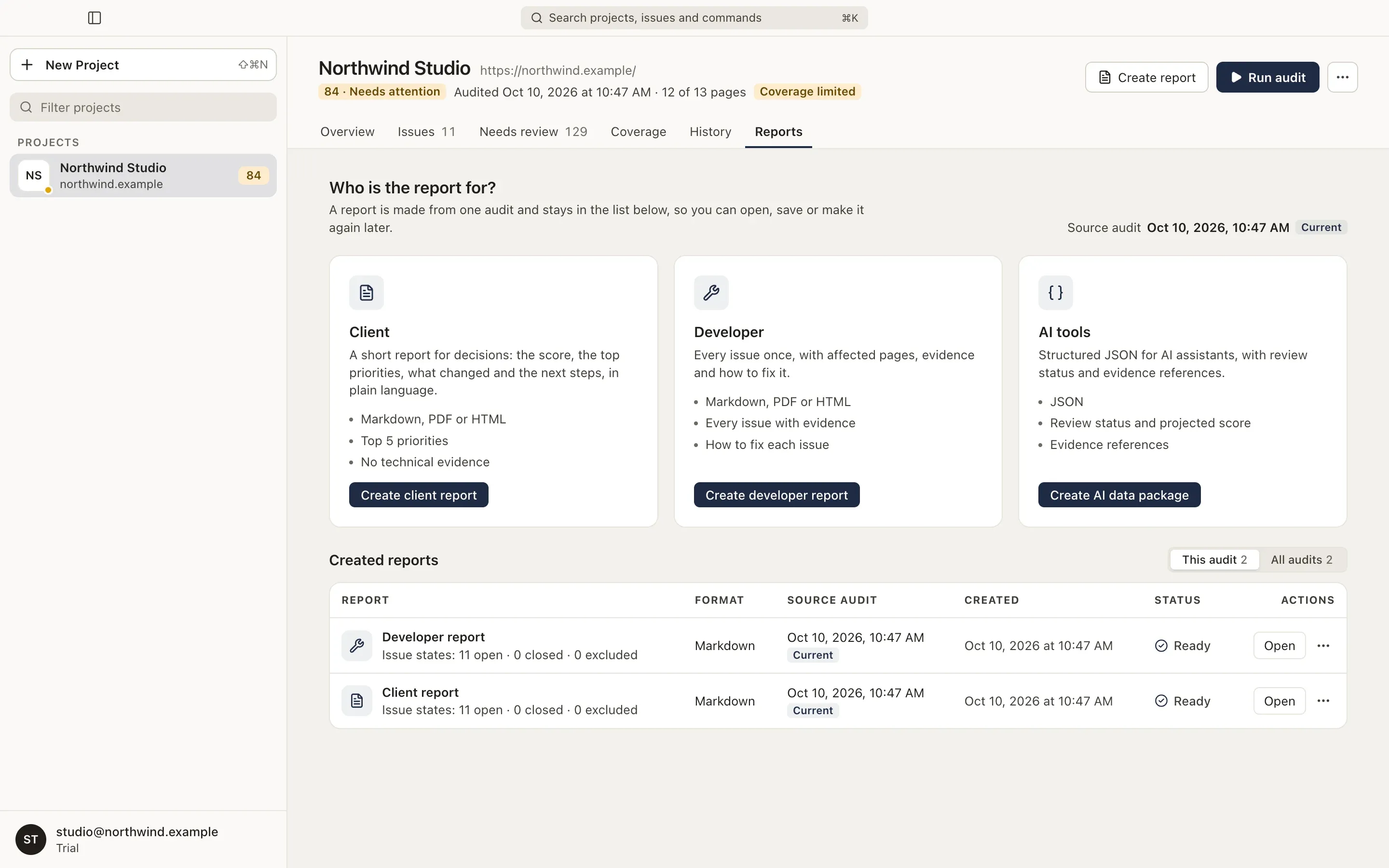Open the northwind.example URL link

pos(558,70)
